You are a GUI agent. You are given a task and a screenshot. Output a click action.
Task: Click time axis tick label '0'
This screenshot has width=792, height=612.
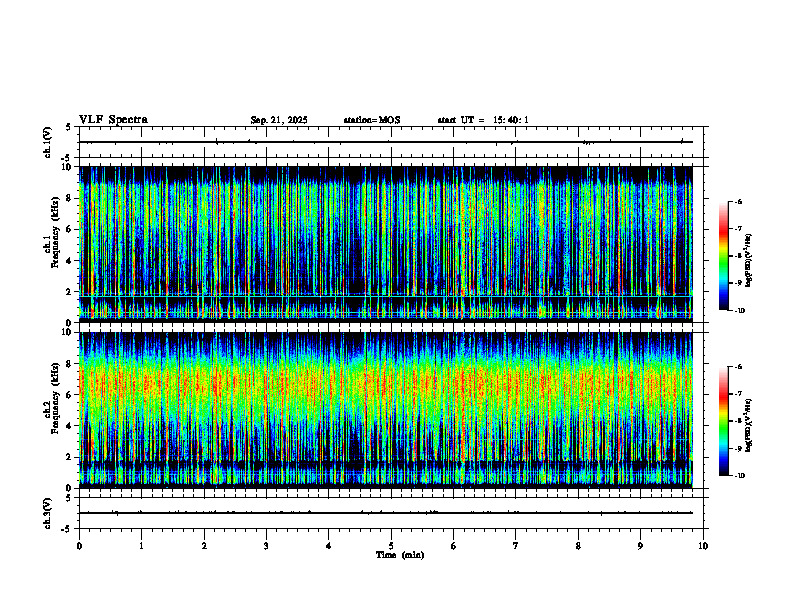click(x=79, y=546)
